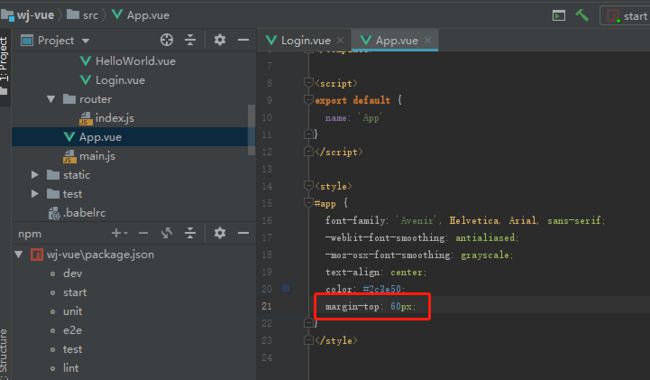Select wj-vue\package.json in npm panel

(92, 254)
